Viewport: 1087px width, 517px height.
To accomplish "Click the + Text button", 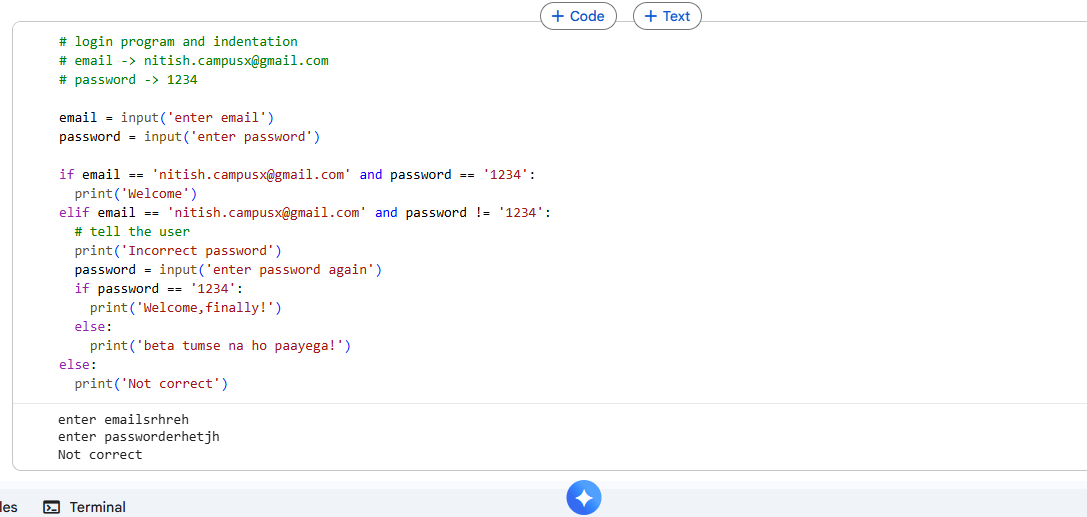I will pyautogui.click(x=667, y=16).
